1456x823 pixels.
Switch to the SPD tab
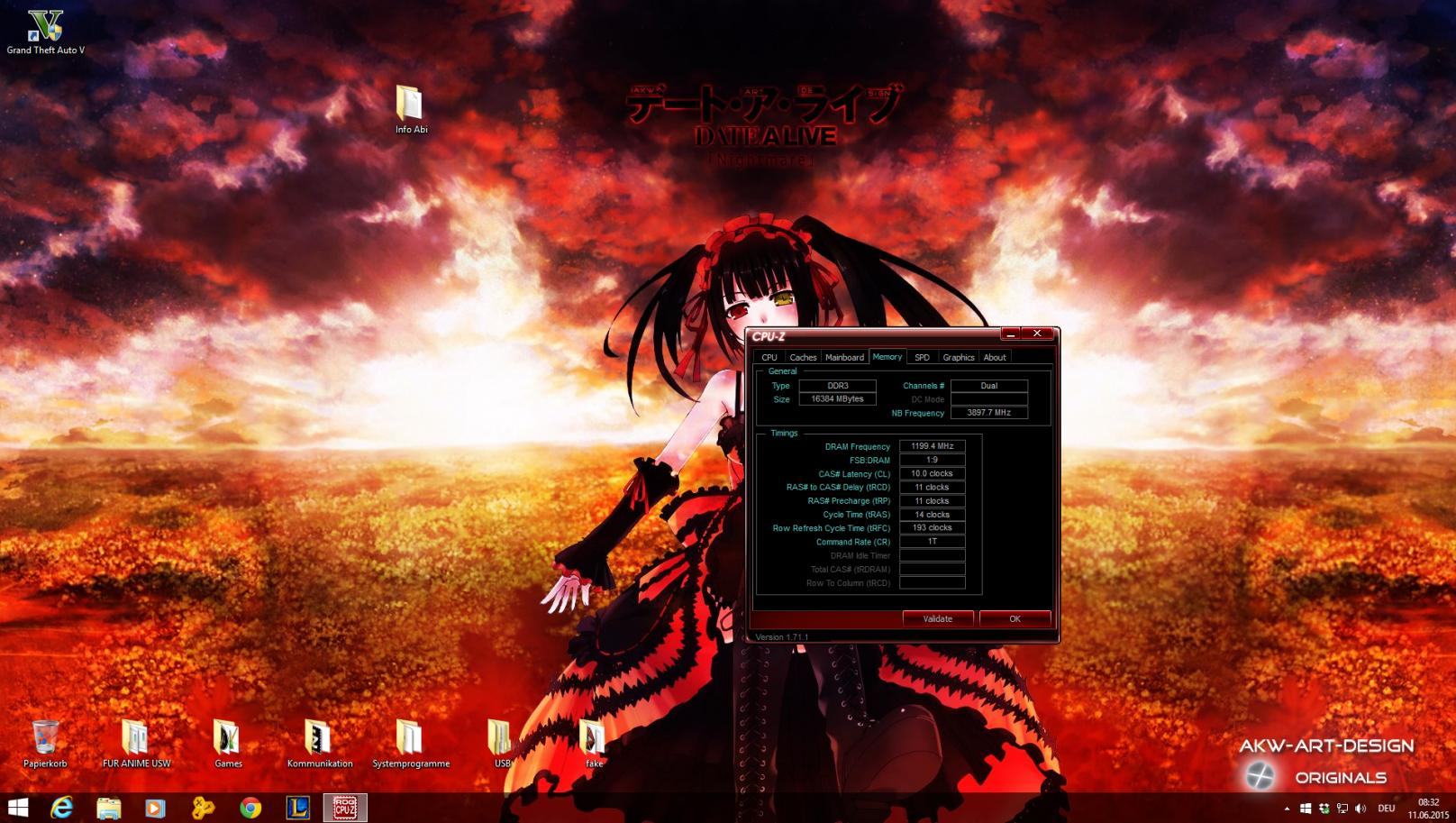[x=922, y=357]
